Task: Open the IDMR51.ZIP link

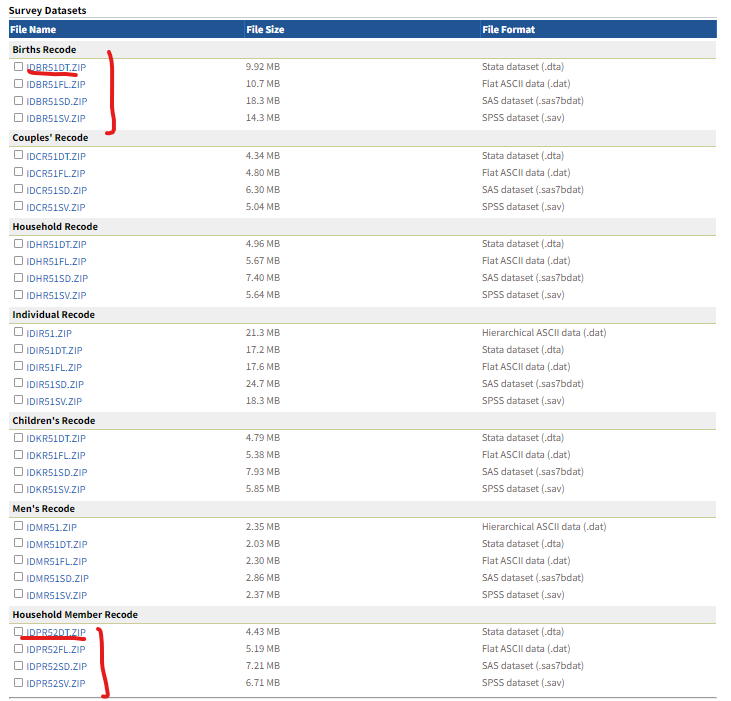Action: click(49, 526)
